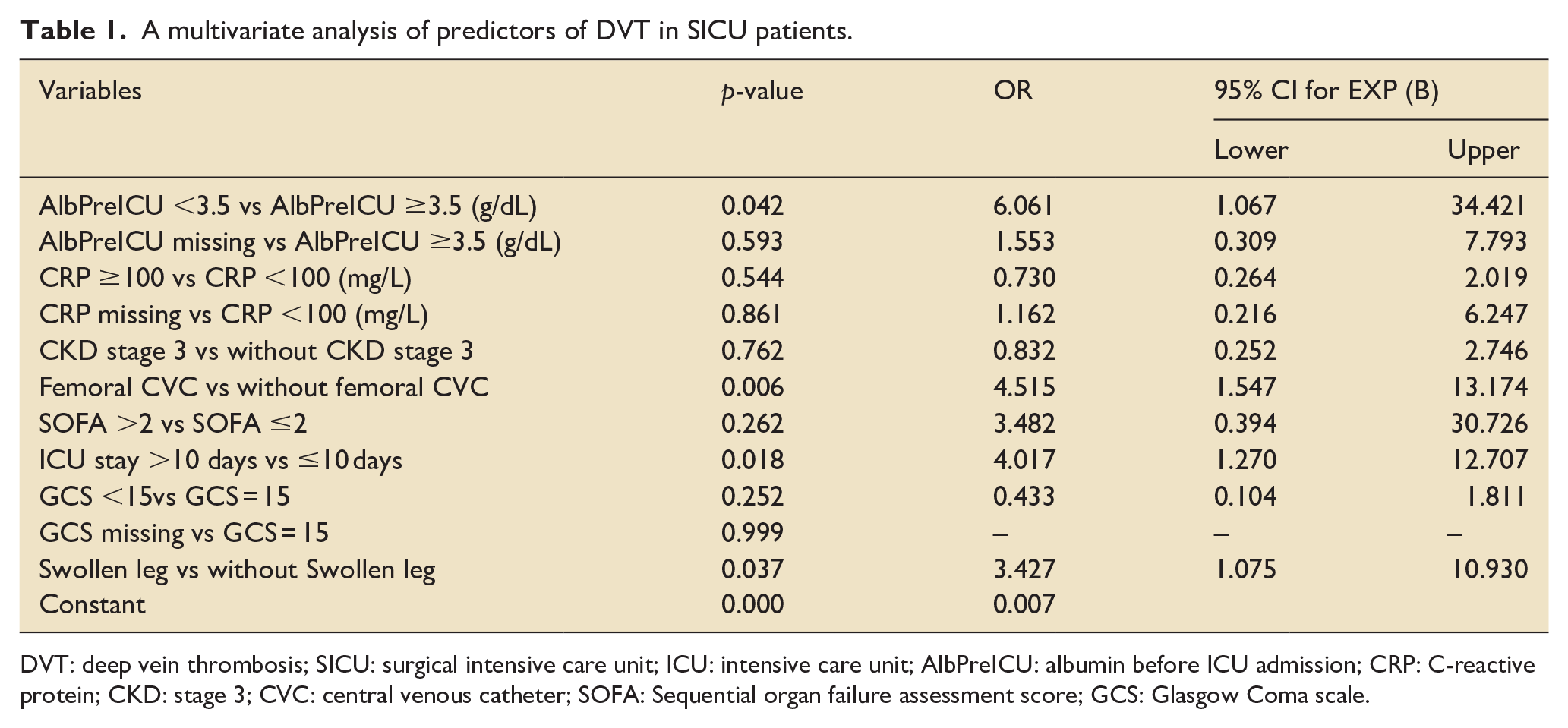Select upper bound value 34.421
Screen dimensions: 1568x728
(x=1488, y=205)
